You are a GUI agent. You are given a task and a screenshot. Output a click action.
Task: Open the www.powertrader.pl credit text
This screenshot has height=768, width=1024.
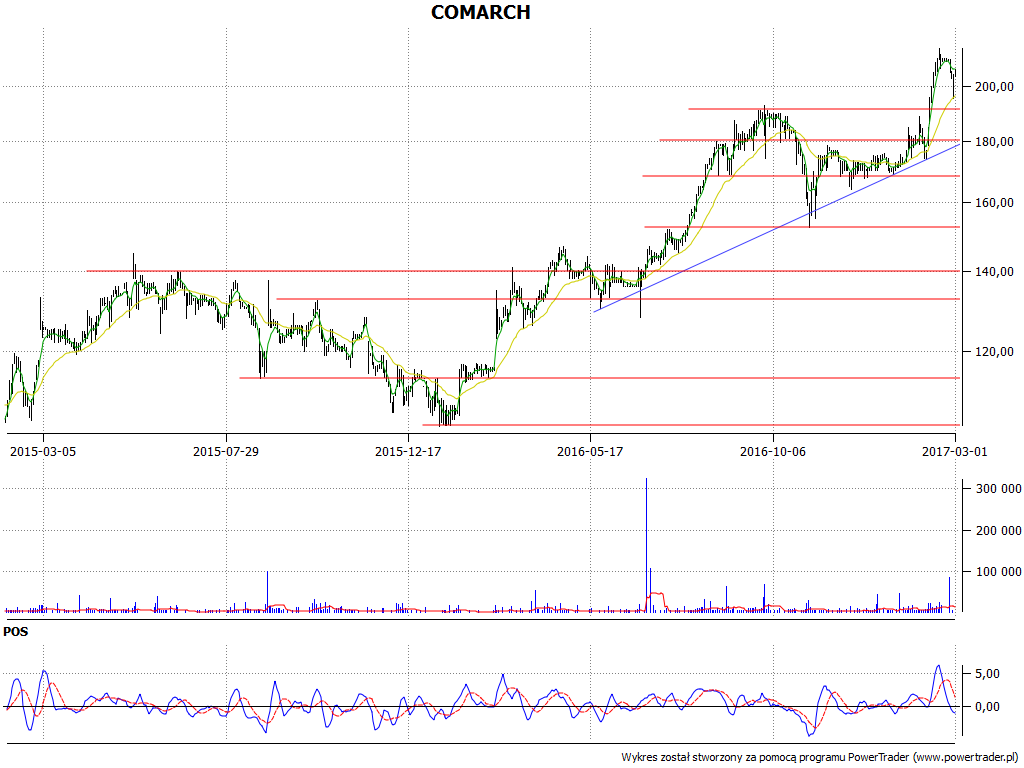click(965, 758)
